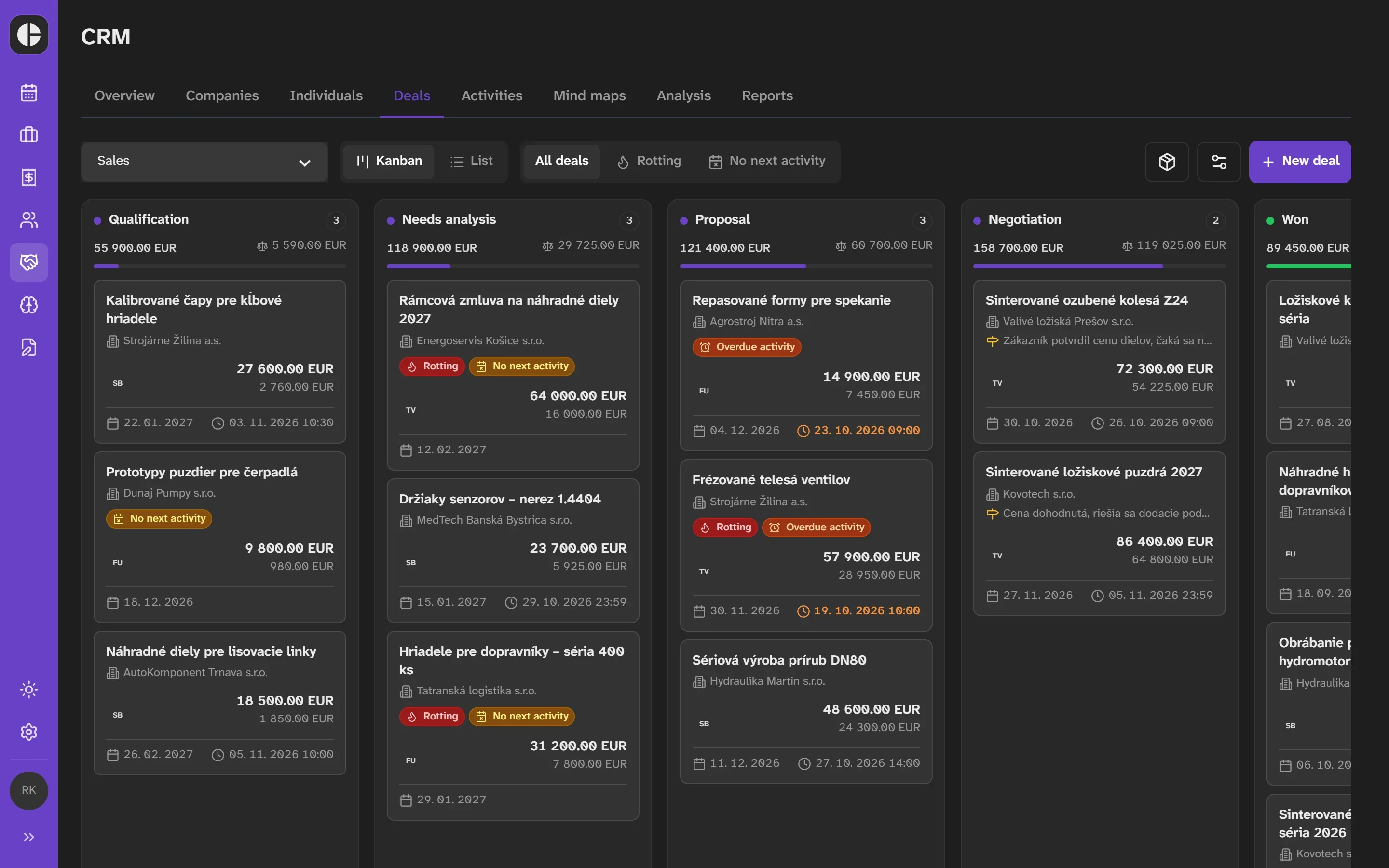
Task: Open the document edit icon in sidebar
Action: click(29, 347)
